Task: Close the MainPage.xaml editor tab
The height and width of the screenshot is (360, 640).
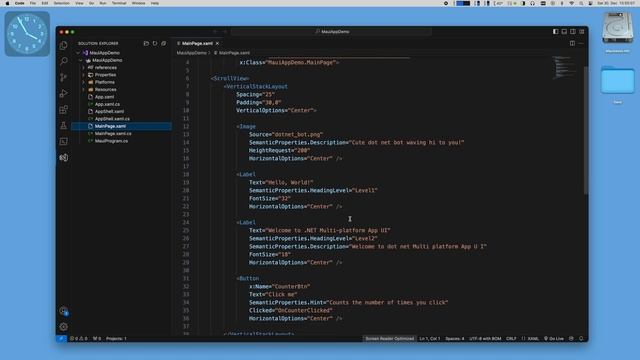Action: (218, 43)
